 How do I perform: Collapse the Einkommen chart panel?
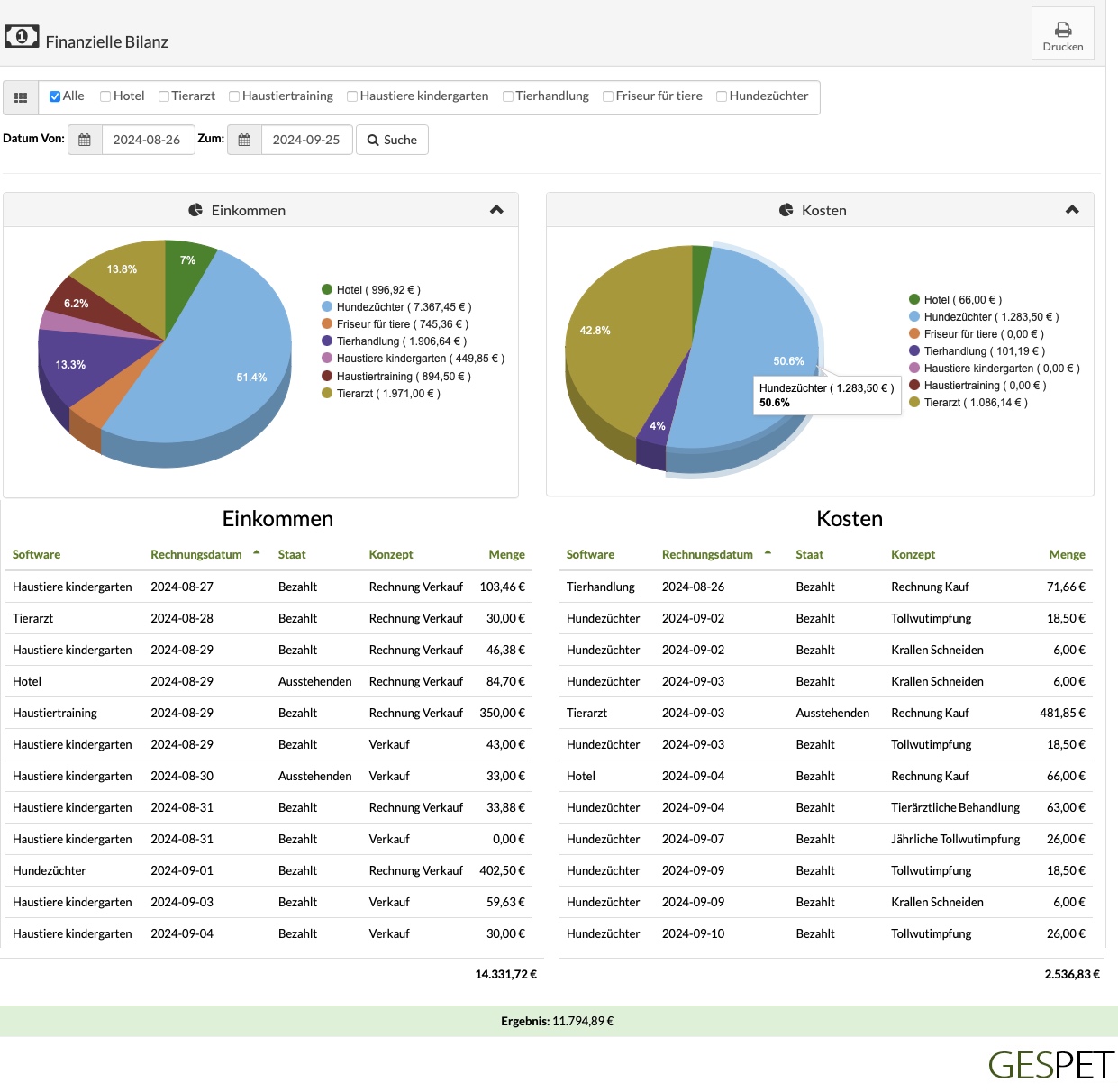[x=496, y=210]
